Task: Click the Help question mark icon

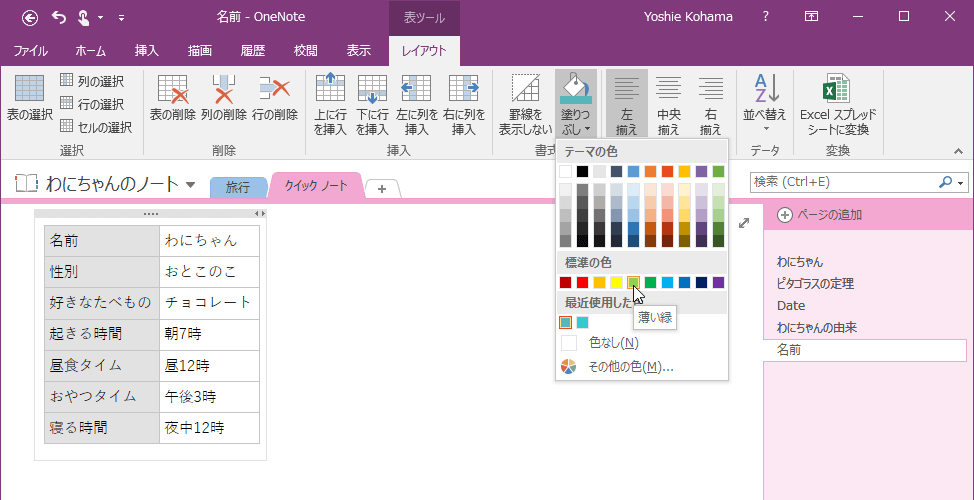Action: (x=766, y=17)
